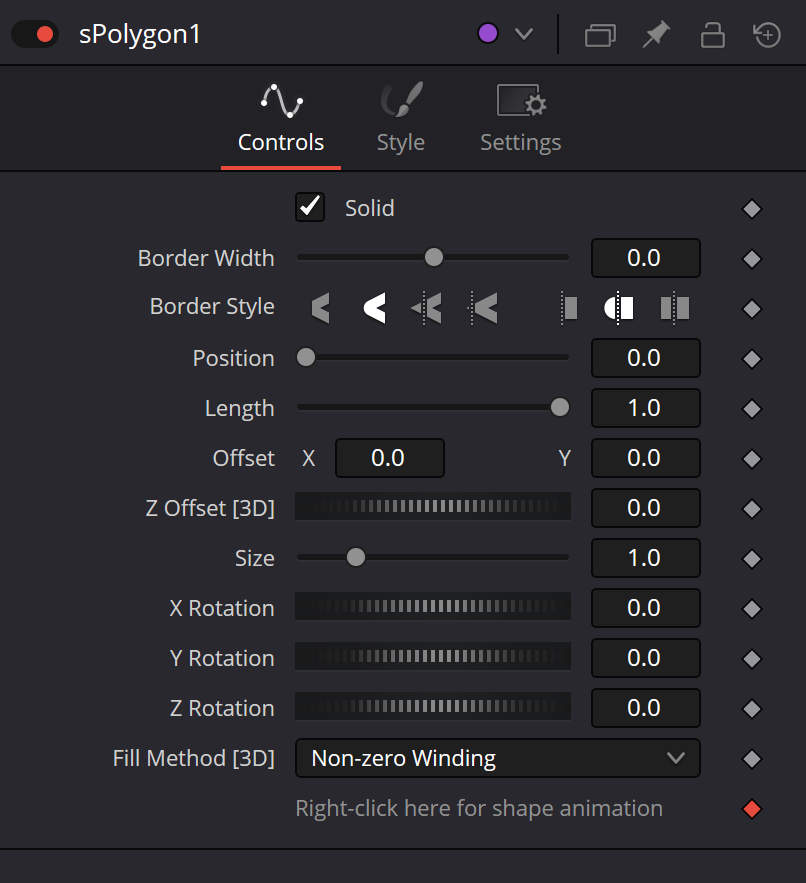Screen dimensions: 806x883
Task: Edit the Z Rotation value field
Action: click(645, 708)
